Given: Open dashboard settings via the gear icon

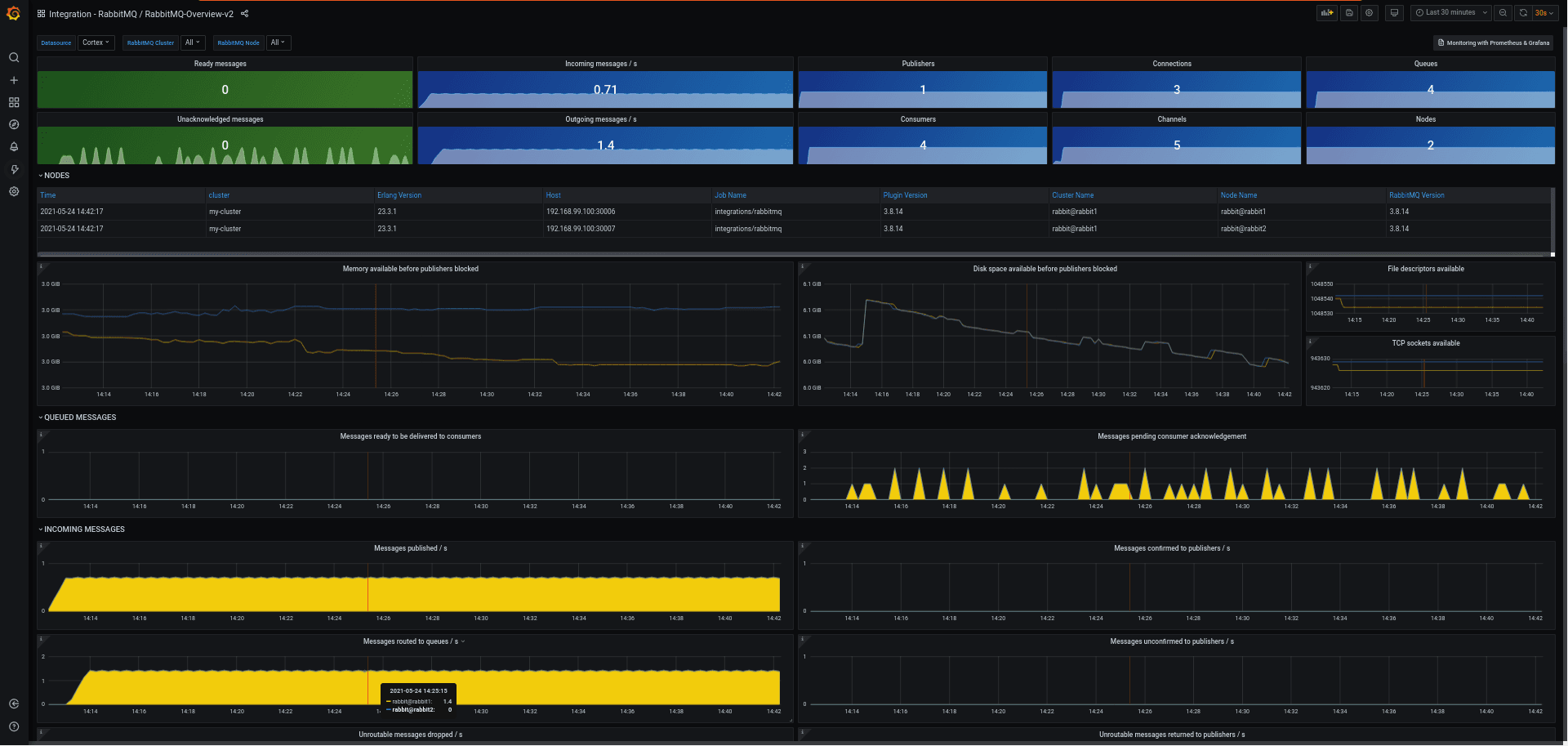Looking at the screenshot, I should tap(1370, 12).
